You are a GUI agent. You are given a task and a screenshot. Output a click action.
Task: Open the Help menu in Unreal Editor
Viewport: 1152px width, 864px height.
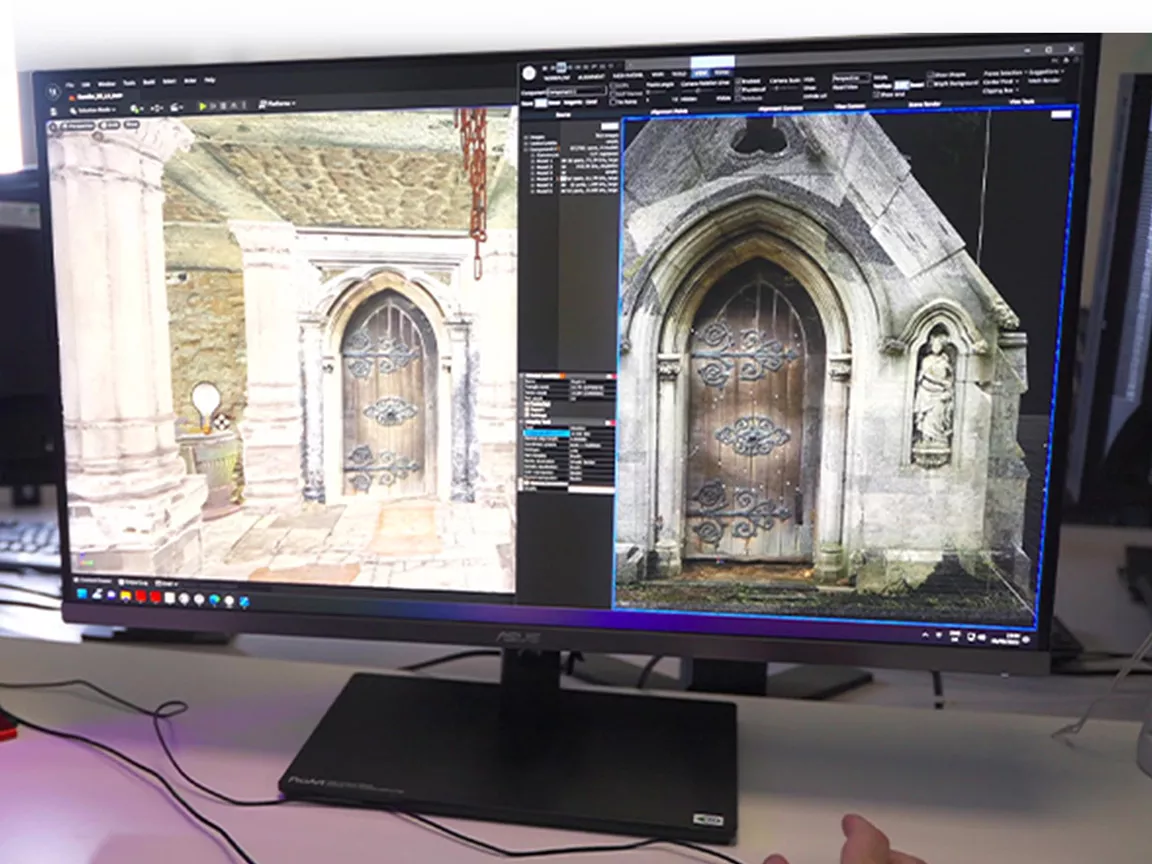click(x=210, y=80)
